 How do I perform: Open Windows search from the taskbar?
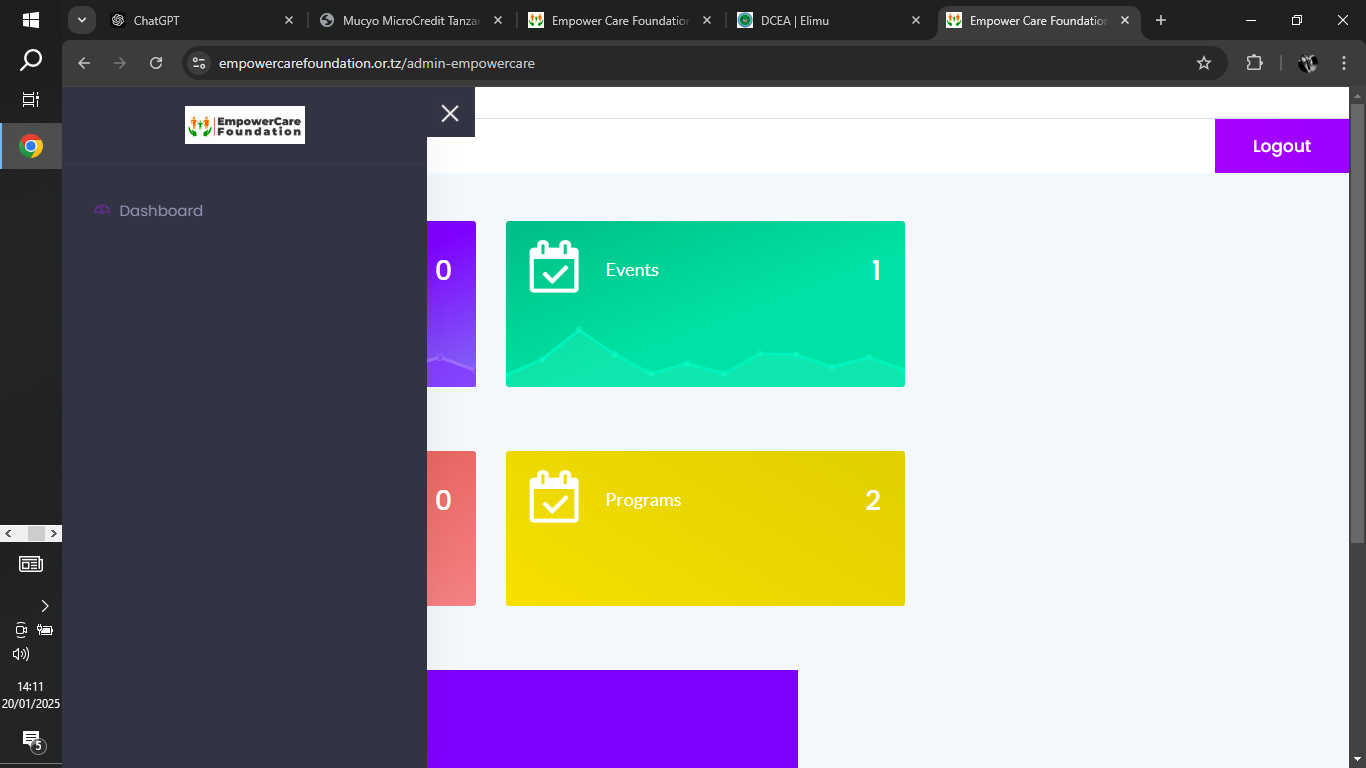pos(31,61)
